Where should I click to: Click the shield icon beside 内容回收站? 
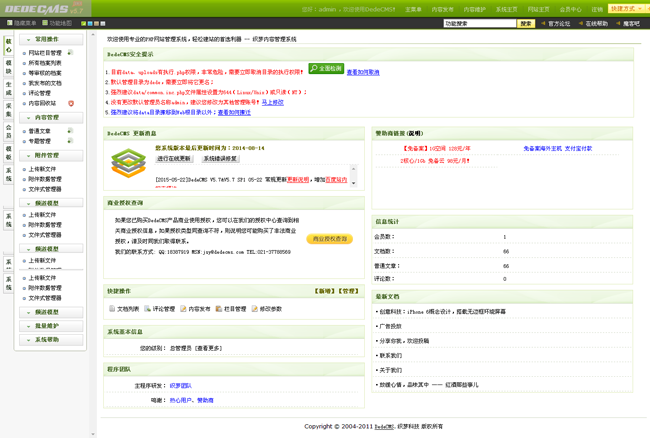[71, 103]
